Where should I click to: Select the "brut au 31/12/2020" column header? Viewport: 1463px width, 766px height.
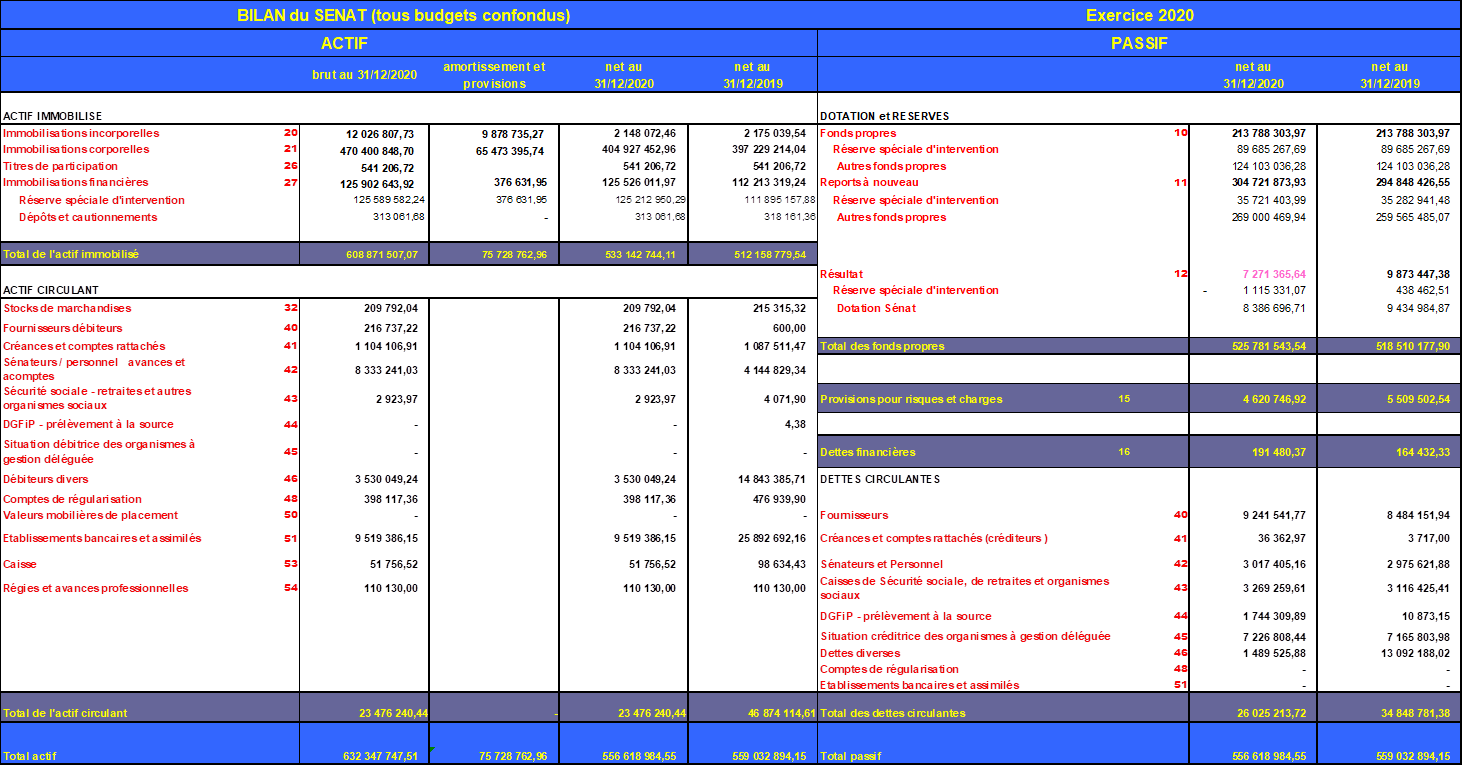(x=363, y=75)
